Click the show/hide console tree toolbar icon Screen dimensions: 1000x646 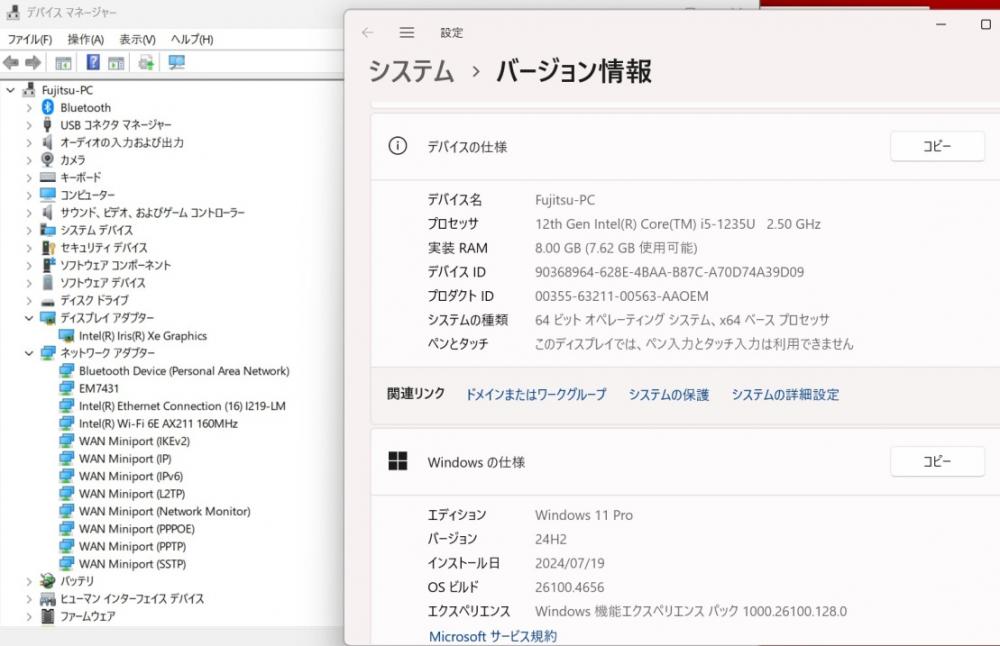pos(63,62)
